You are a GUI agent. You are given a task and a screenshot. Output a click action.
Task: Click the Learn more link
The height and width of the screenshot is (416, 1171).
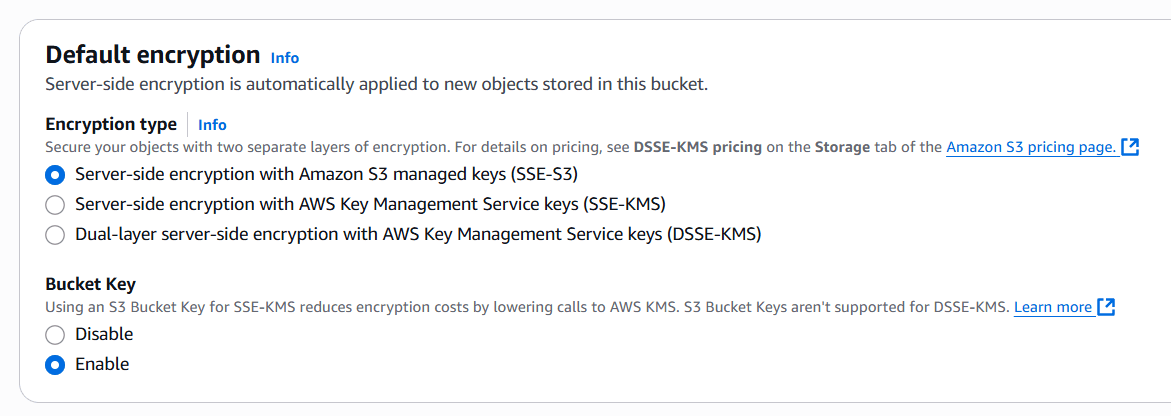click(1053, 307)
